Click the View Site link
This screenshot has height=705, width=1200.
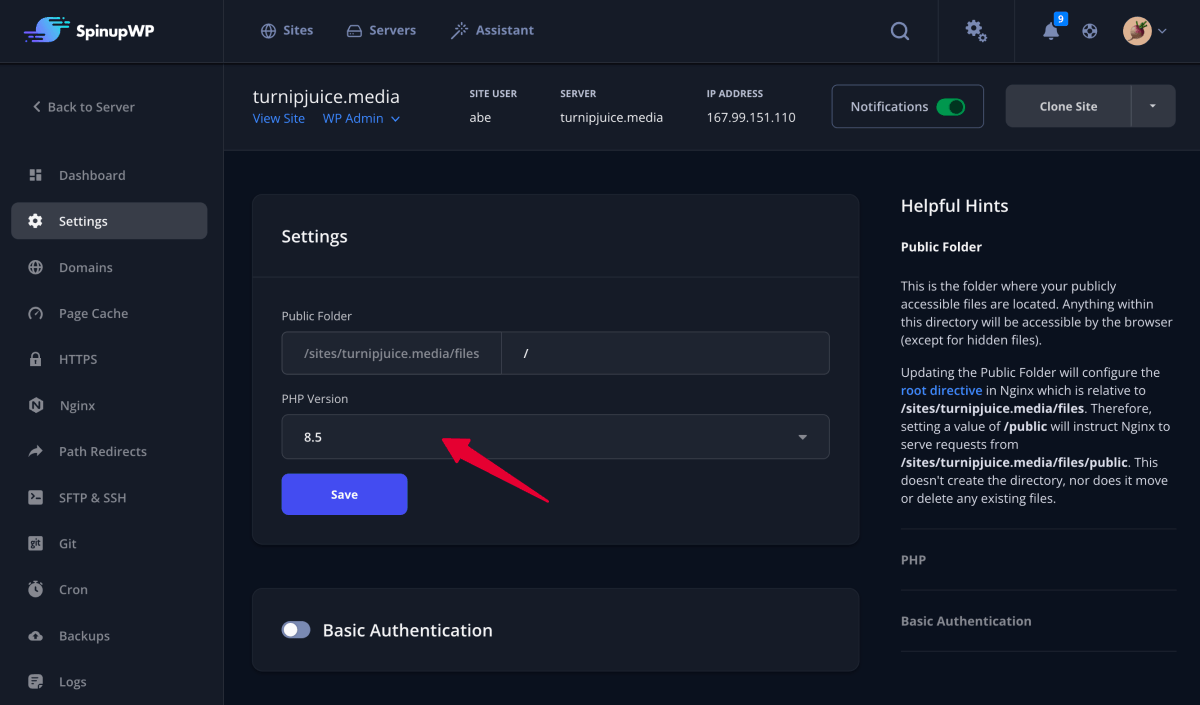click(x=279, y=118)
